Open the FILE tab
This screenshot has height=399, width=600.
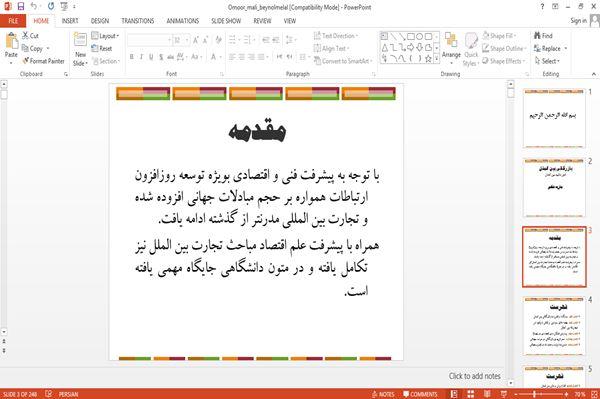point(13,21)
